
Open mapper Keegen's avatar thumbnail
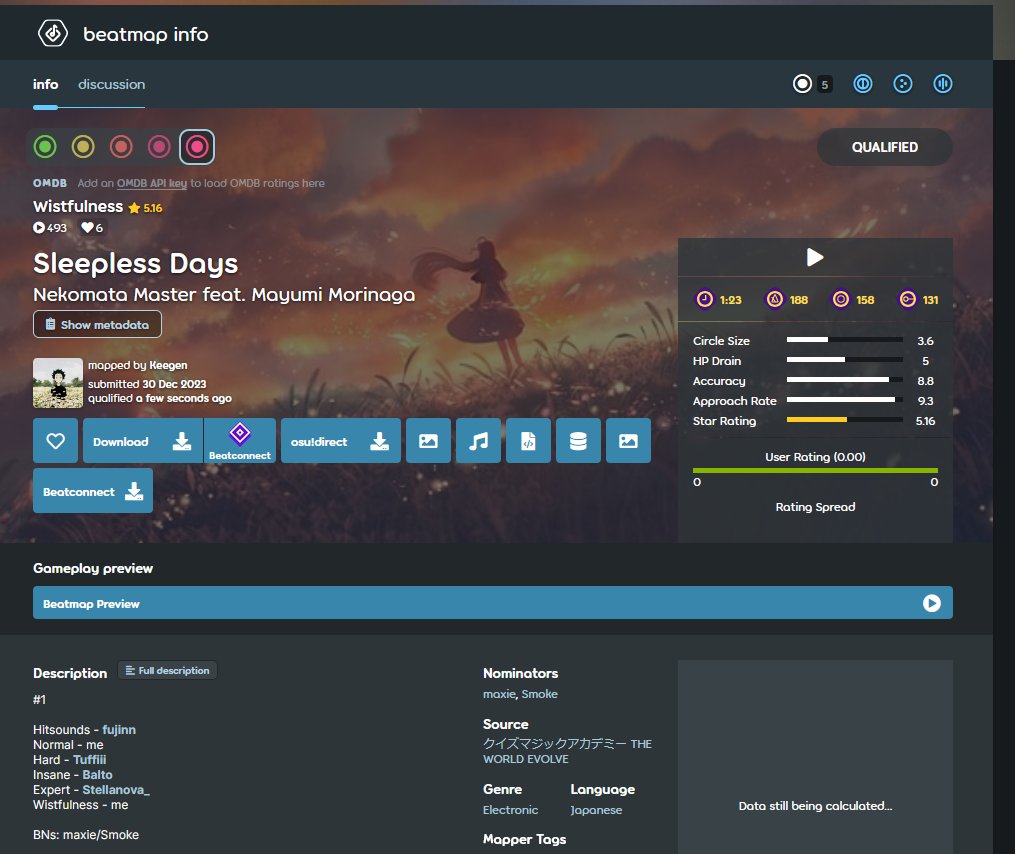point(58,383)
